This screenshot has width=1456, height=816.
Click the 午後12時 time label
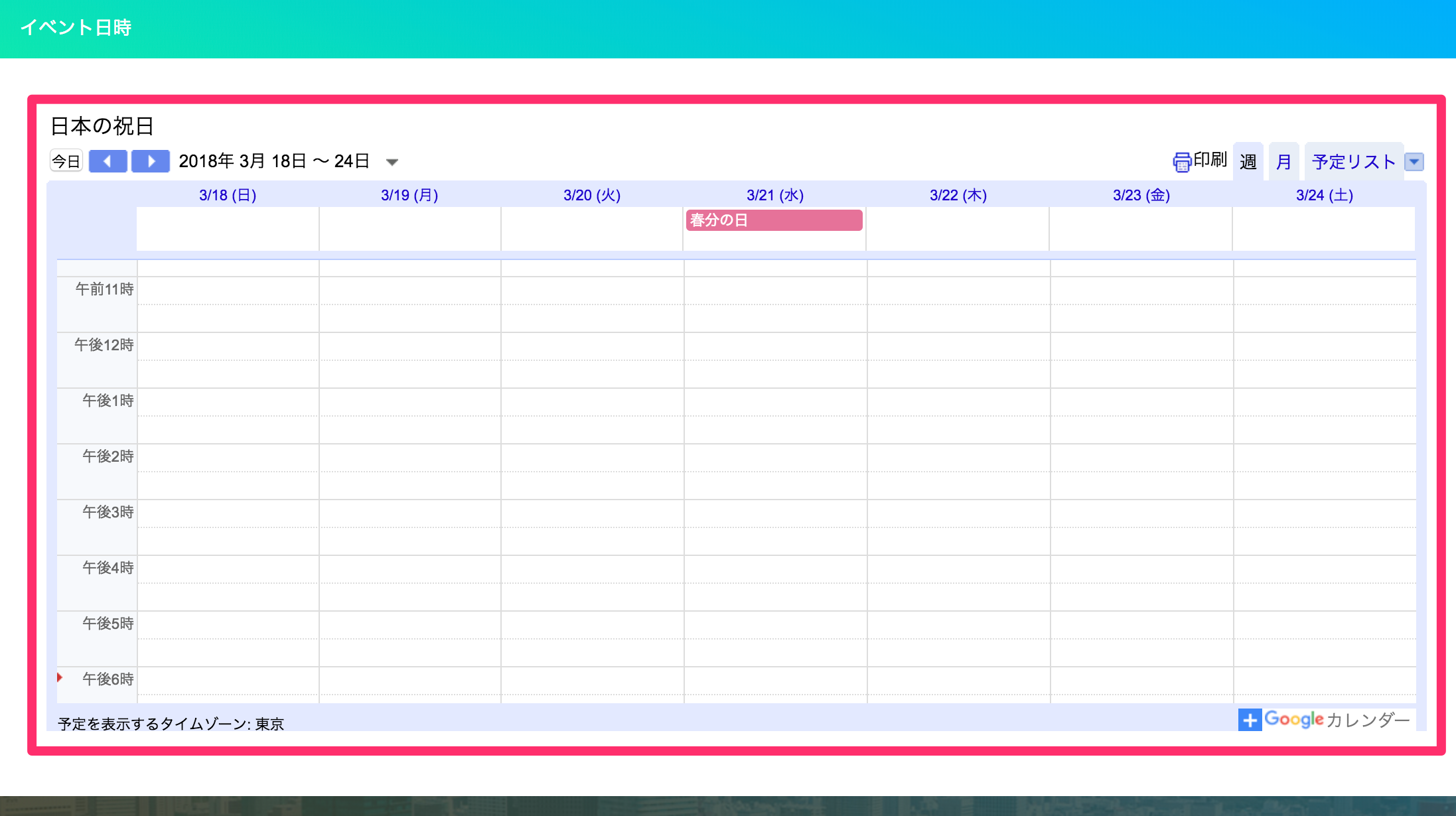[x=104, y=345]
